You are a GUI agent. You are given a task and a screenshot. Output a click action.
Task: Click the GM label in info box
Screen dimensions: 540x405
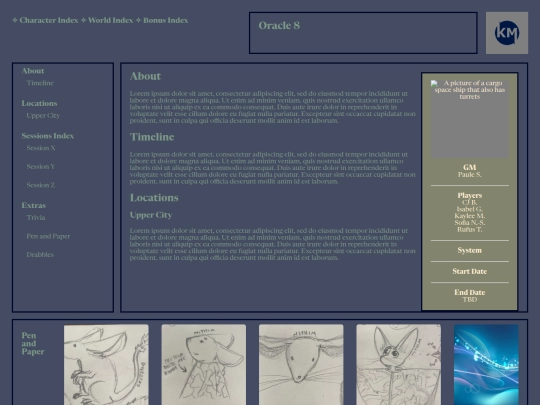coord(469,167)
